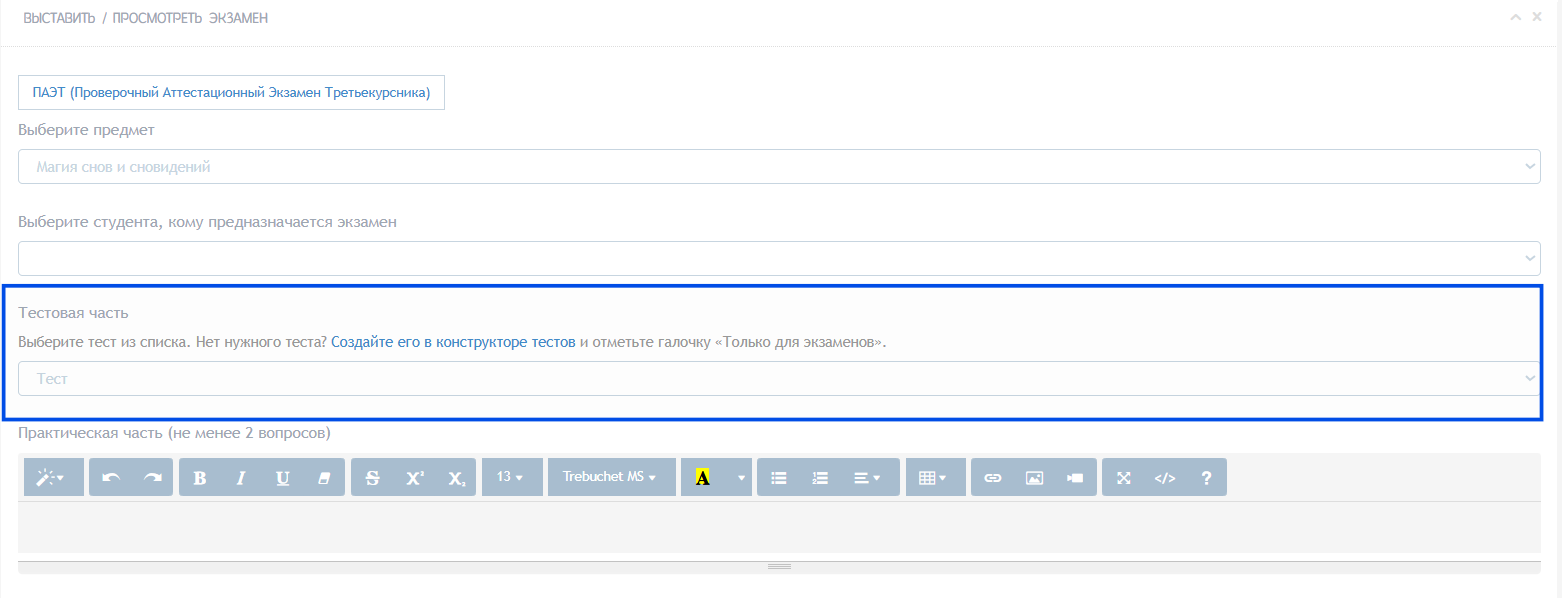Redo the last editor action

pyautogui.click(x=152, y=477)
